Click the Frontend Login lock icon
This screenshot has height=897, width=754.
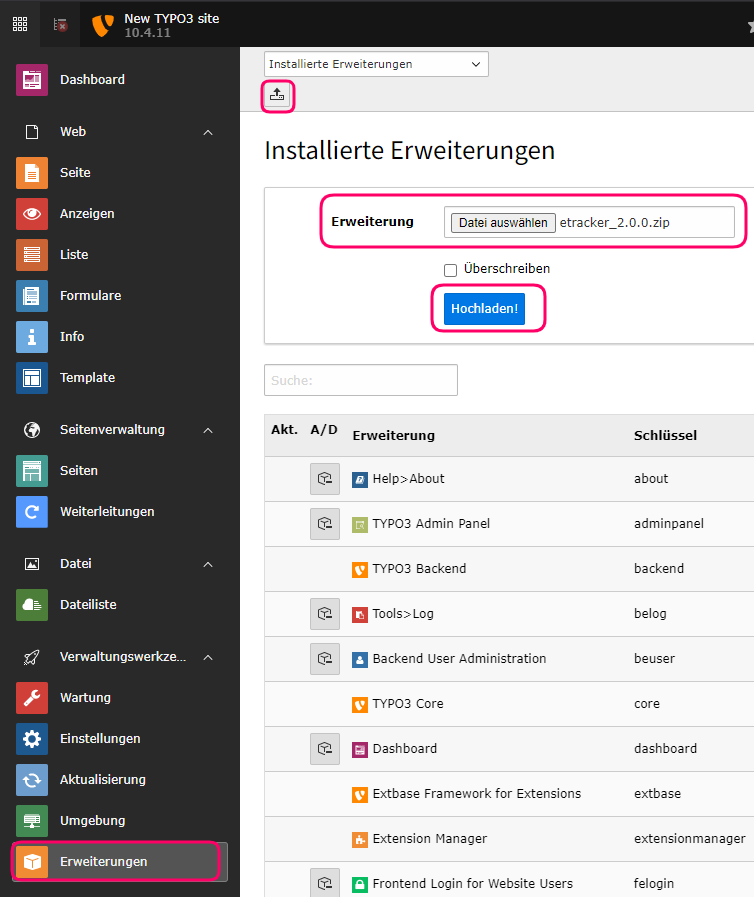point(360,885)
